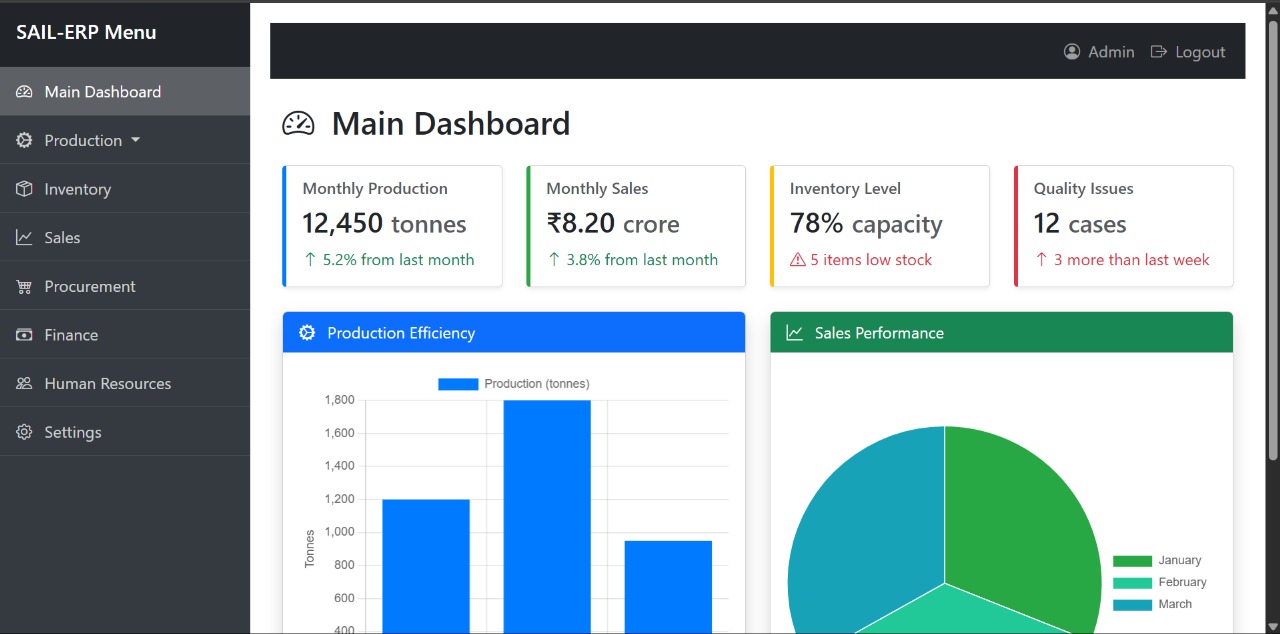
Task: Click the up arrow in Monthly Production card
Action: click(310, 260)
